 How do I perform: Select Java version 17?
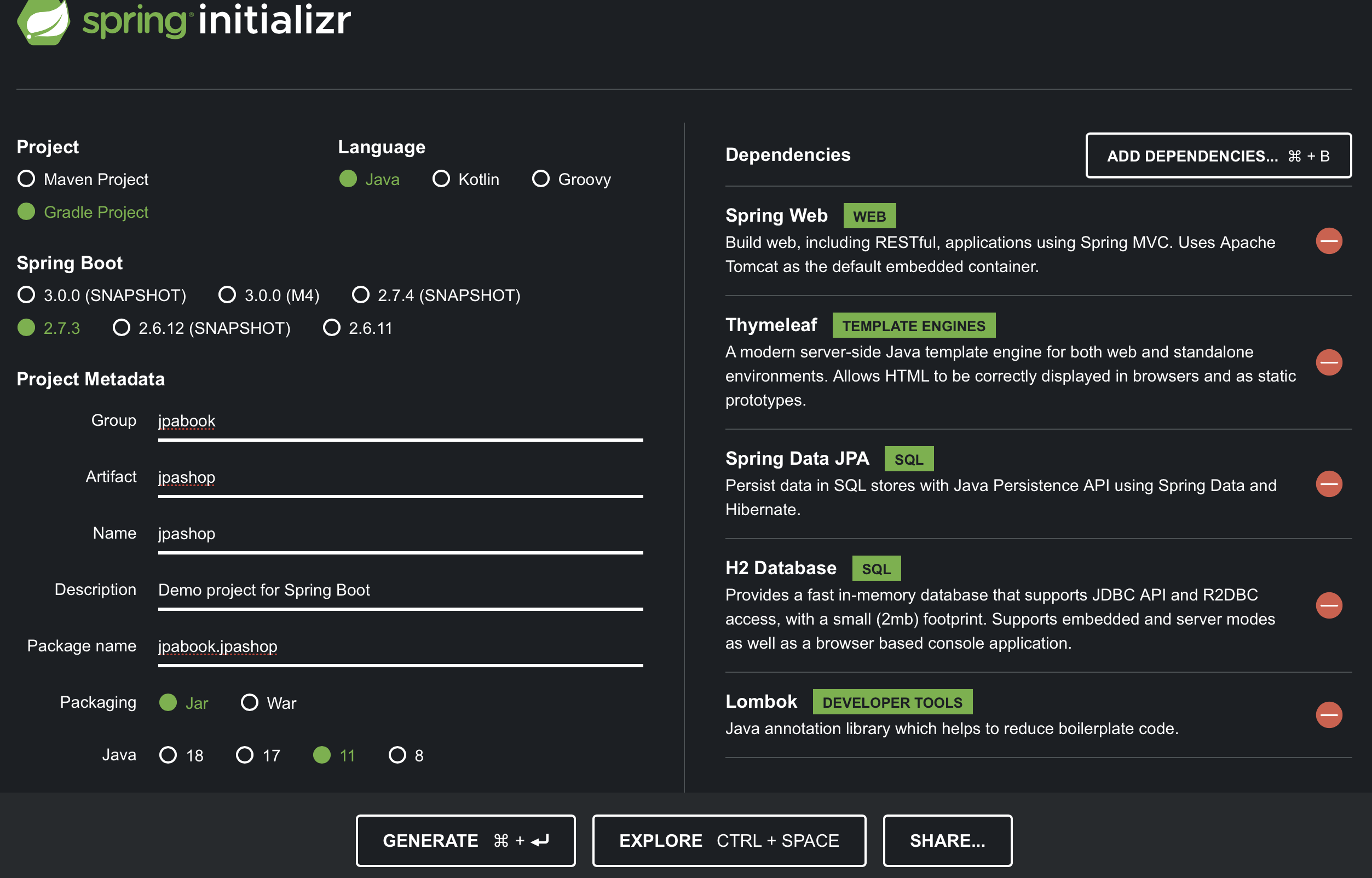coord(245,755)
